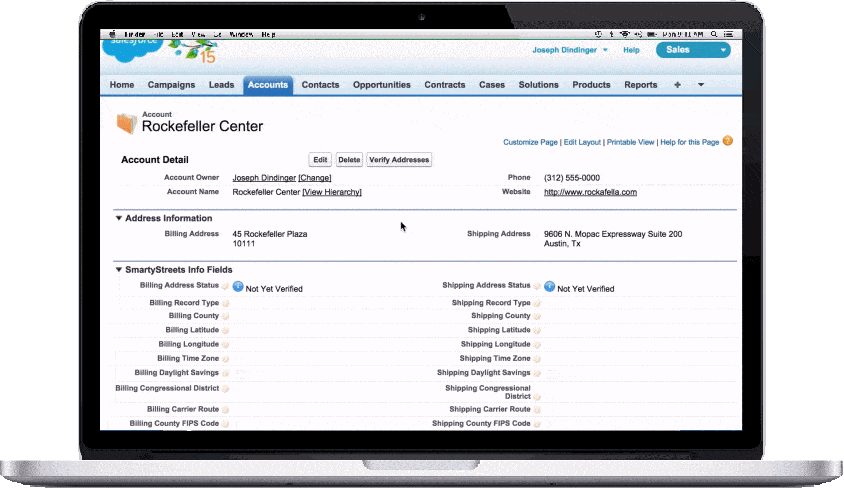This screenshot has height=492, width=844.
Task: Click help icon beside Shipping Time Zone
Action: click(x=537, y=359)
